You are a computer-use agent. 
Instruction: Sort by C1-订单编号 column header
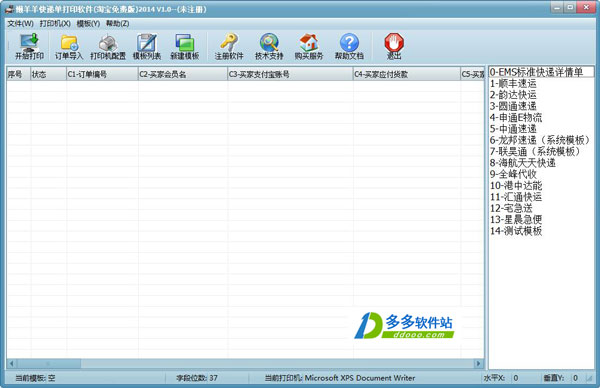[102, 74]
